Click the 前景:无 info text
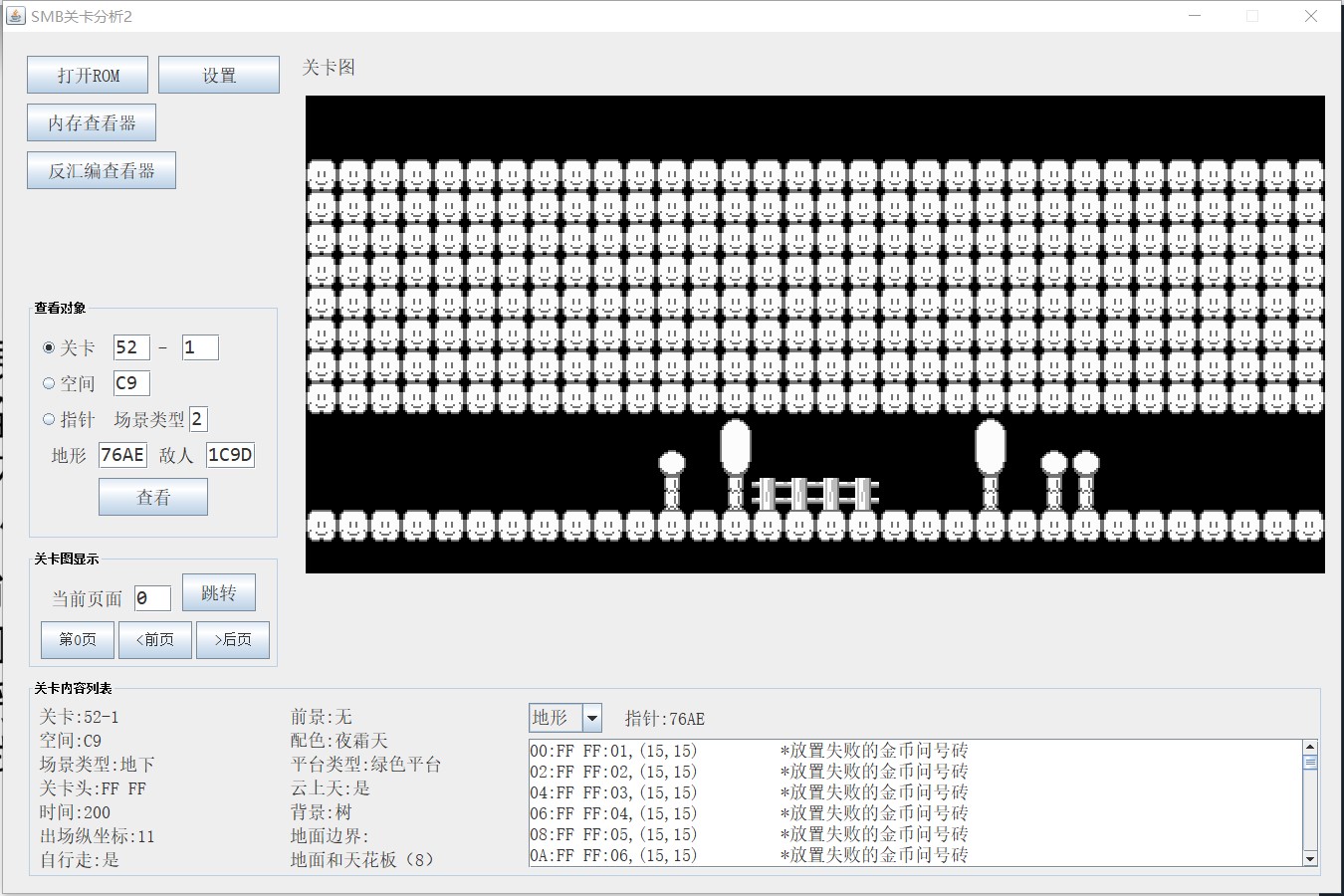The image size is (1344, 896). [322, 717]
